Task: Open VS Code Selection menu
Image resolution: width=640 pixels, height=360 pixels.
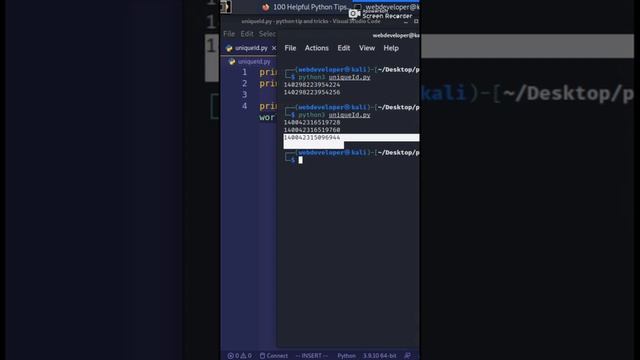Action: tap(267, 34)
